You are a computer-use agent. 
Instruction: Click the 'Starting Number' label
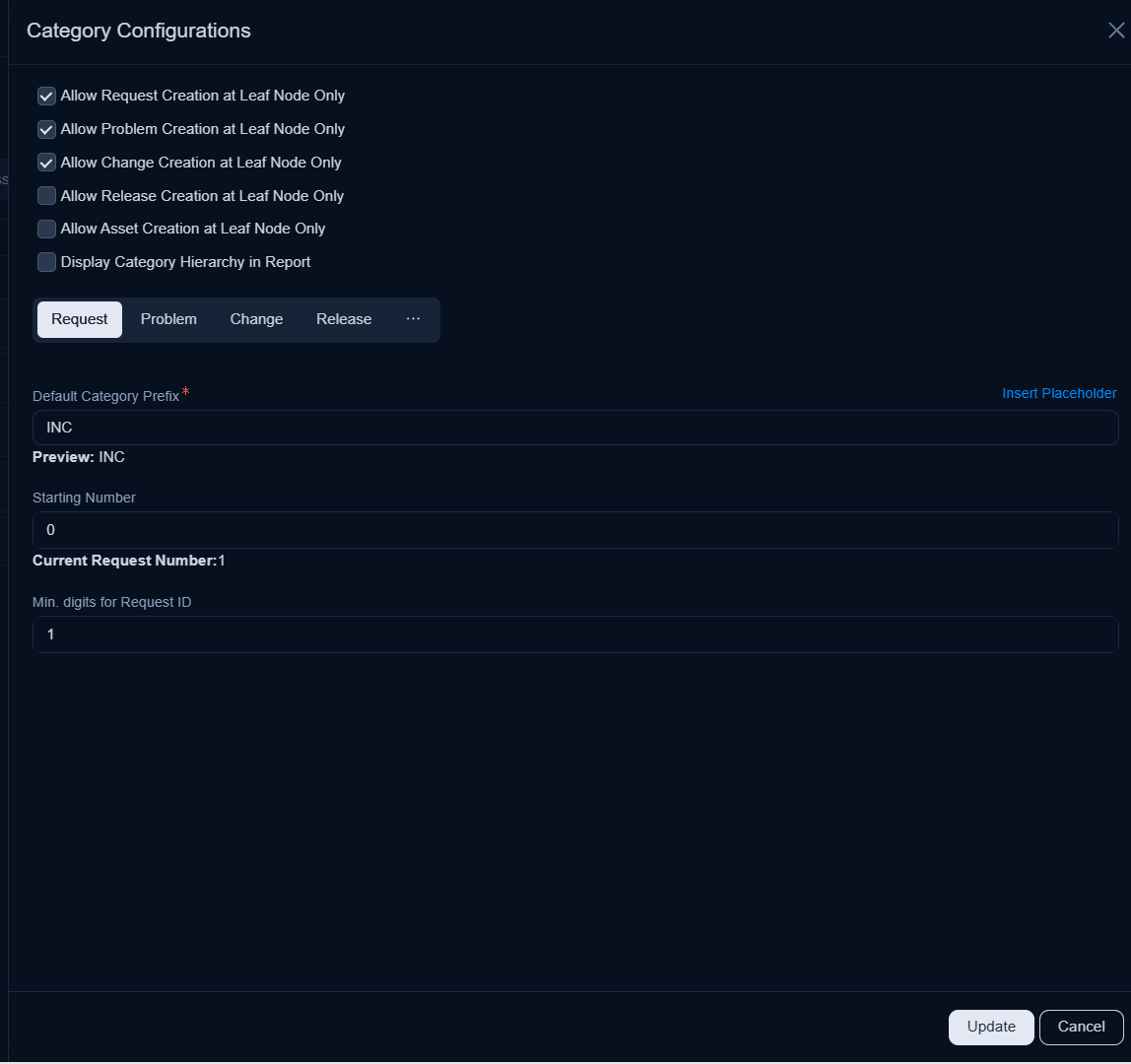(84, 498)
